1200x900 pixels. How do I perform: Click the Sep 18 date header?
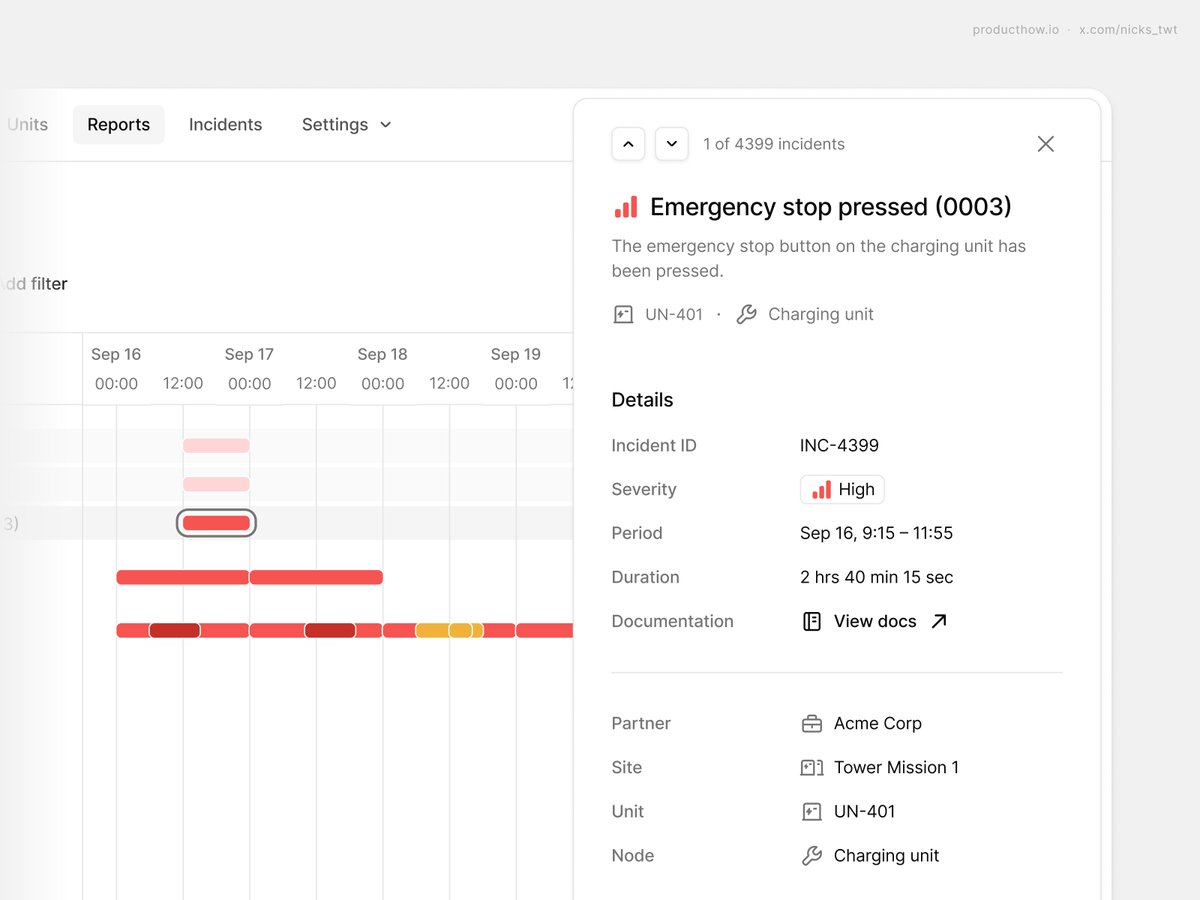click(x=383, y=354)
